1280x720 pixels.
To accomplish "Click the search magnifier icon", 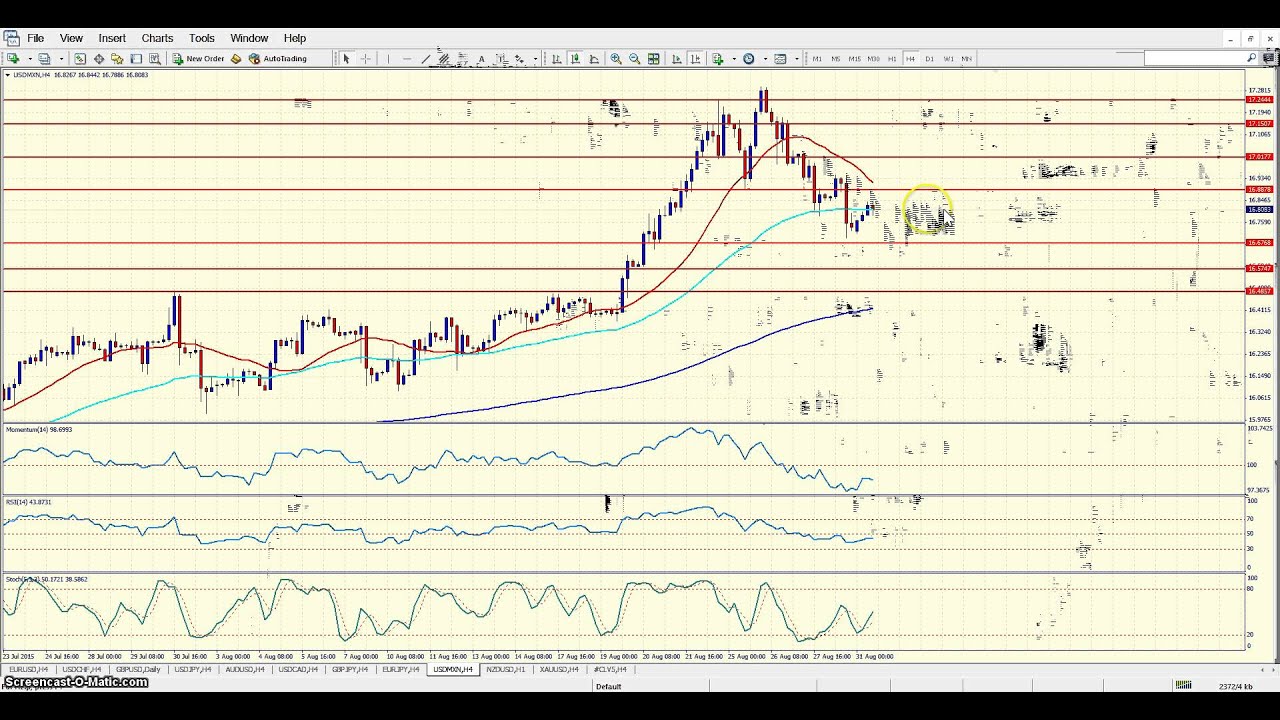I will click(x=1250, y=59).
